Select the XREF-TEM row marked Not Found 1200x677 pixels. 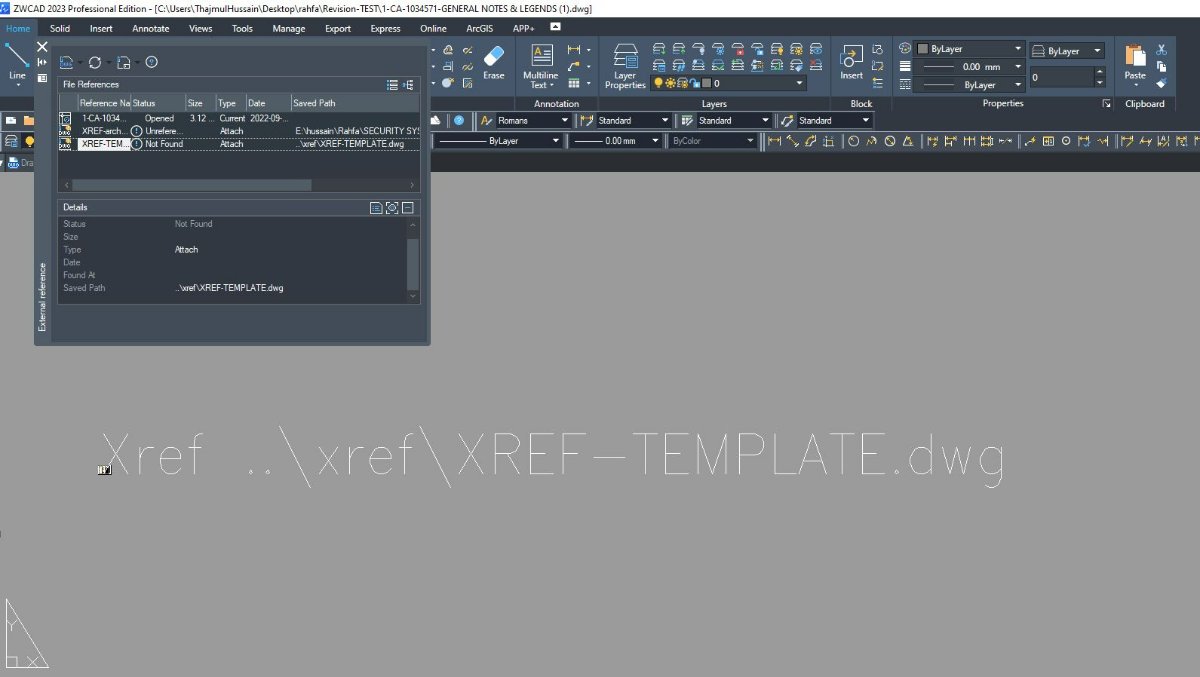[239, 144]
